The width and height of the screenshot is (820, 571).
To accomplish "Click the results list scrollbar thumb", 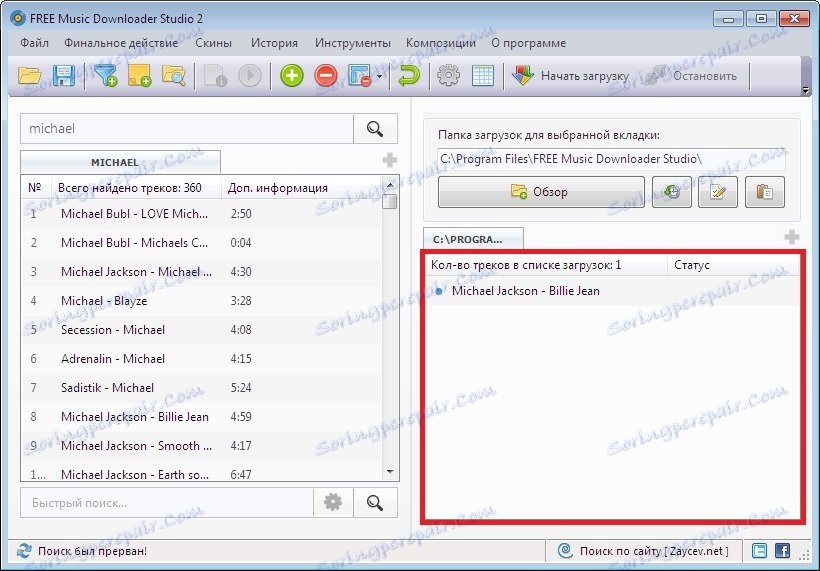I will click(x=390, y=201).
